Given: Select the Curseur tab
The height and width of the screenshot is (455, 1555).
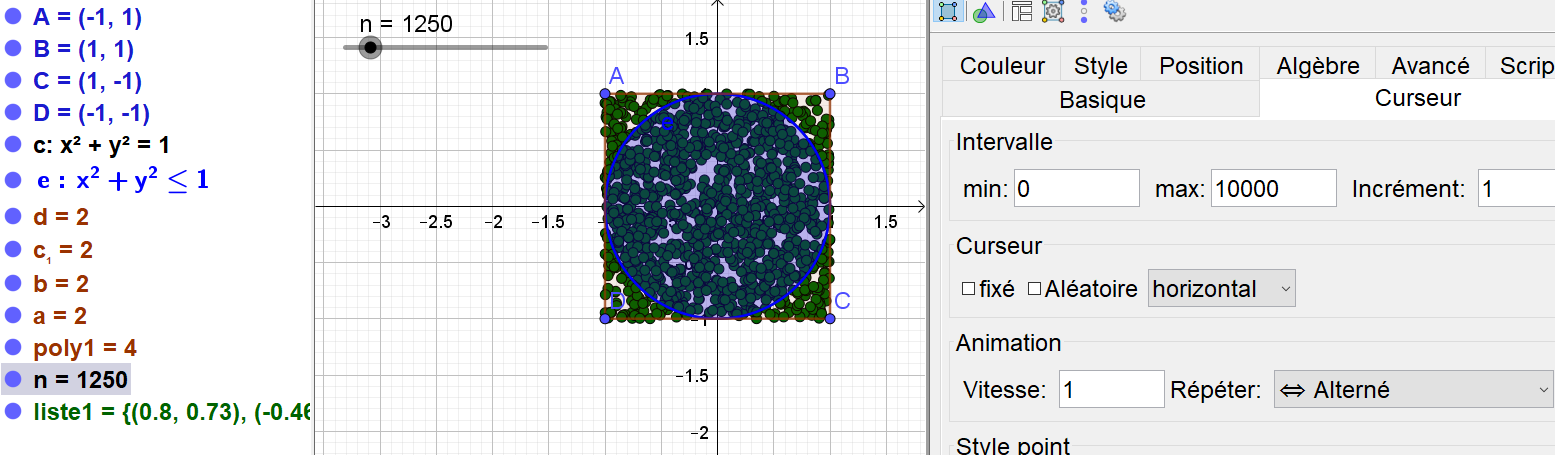Looking at the screenshot, I should click(x=1418, y=98).
